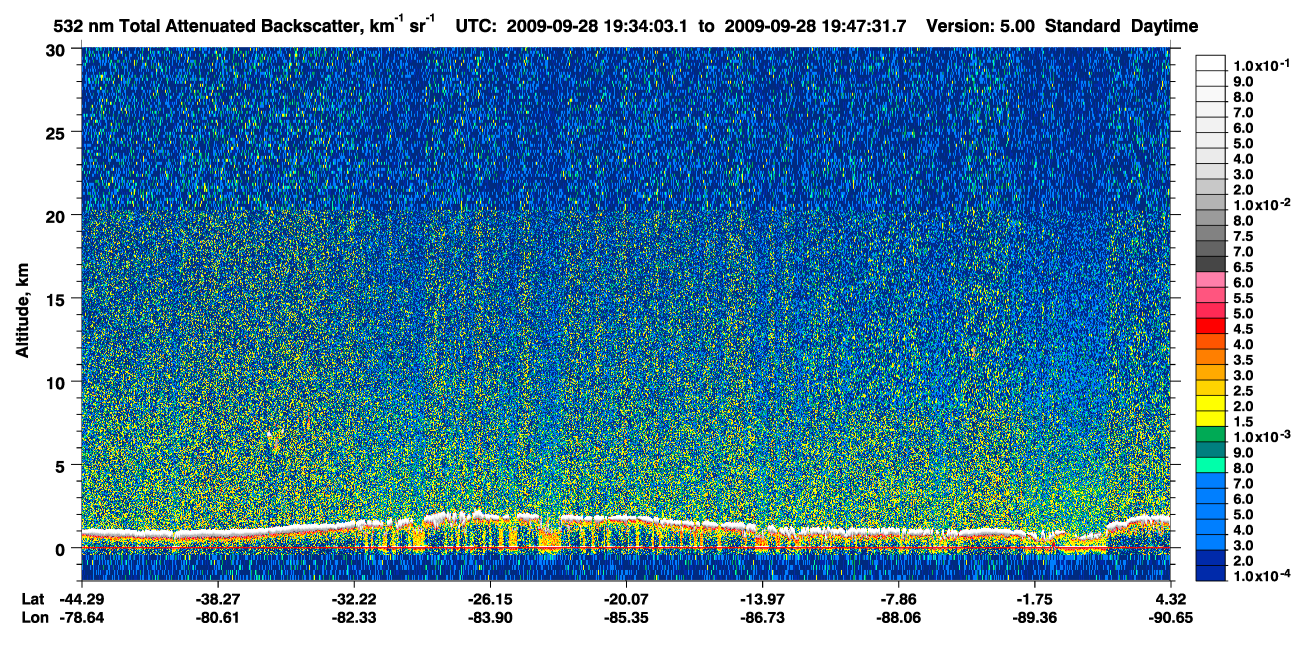The height and width of the screenshot is (667, 1300).
Task: Click the "Version: 5.00" text
Action: pos(982,26)
